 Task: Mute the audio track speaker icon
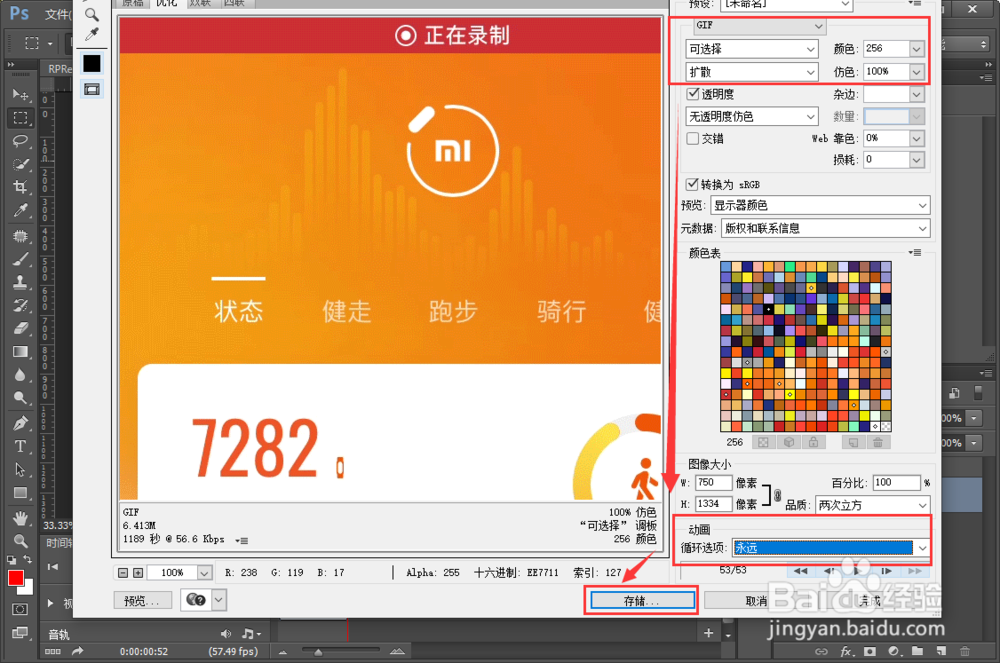pyautogui.click(x=226, y=634)
